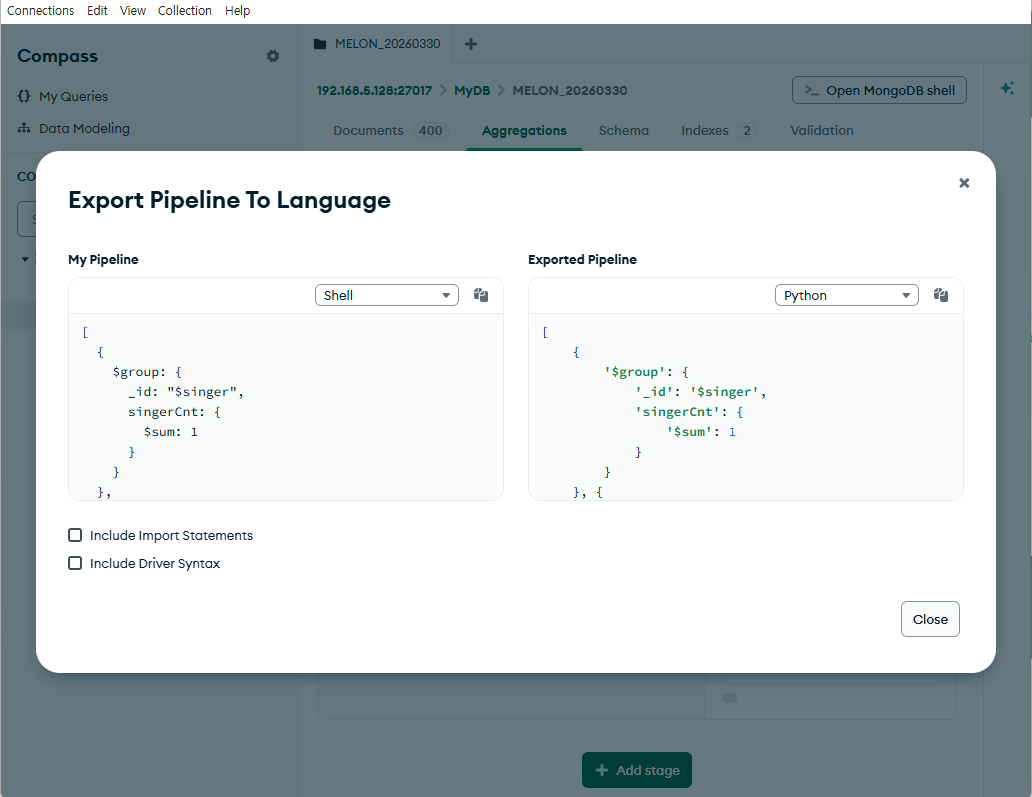
Task: Switch to the Schema tab
Action: tap(623, 130)
